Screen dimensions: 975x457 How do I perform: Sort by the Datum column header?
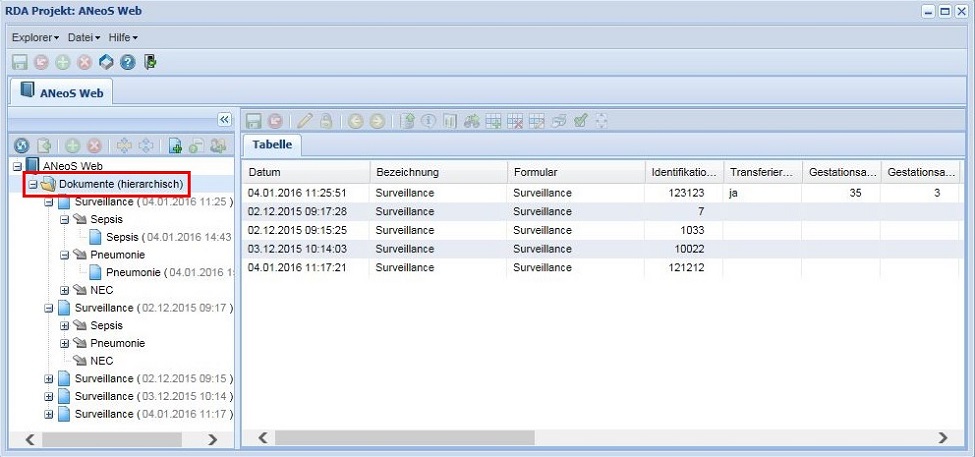click(305, 172)
